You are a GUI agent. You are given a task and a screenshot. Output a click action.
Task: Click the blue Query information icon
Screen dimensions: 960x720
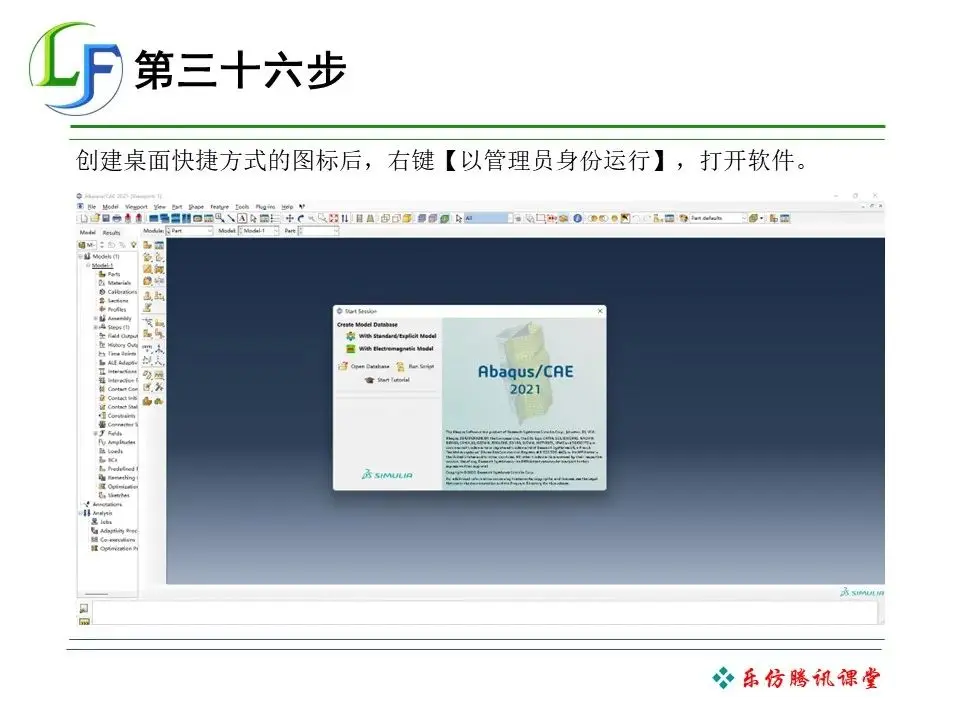pos(577,218)
